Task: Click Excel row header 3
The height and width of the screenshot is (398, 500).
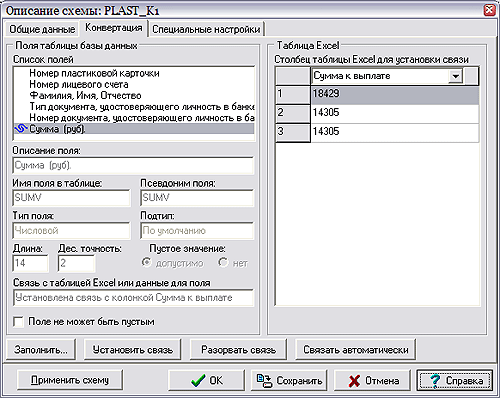Action: tap(293, 132)
